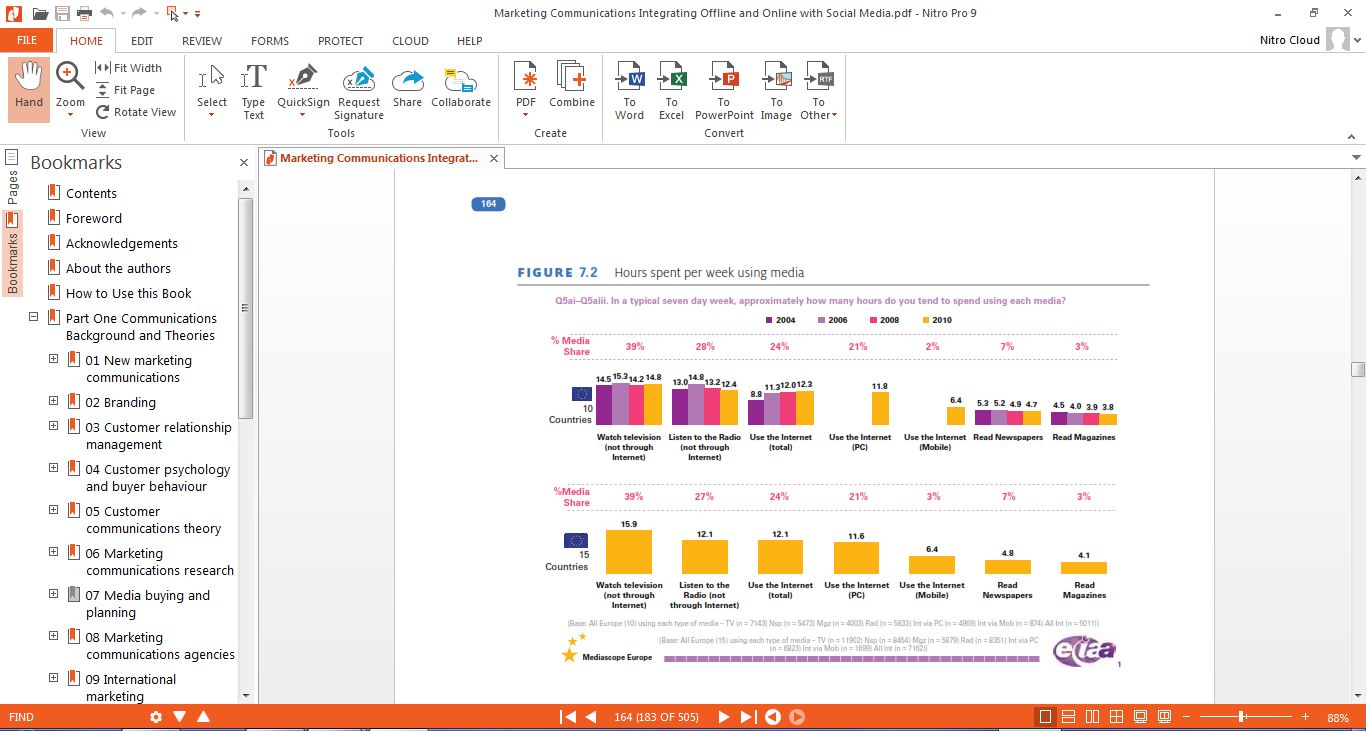The width and height of the screenshot is (1366, 731).
Task: Click the zoom level slider
Action: click(1242, 717)
